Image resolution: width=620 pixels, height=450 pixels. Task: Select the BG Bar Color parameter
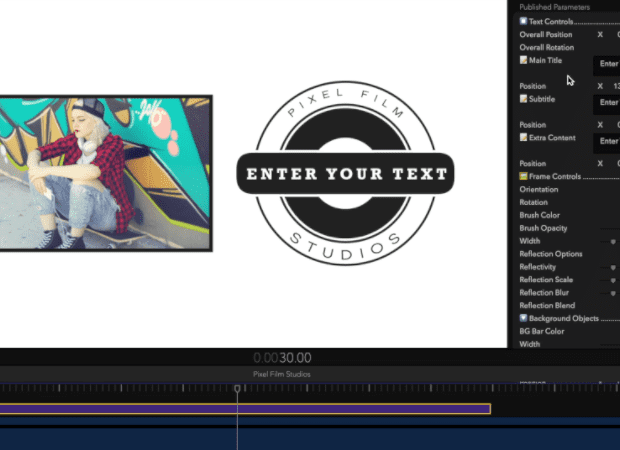tap(542, 332)
